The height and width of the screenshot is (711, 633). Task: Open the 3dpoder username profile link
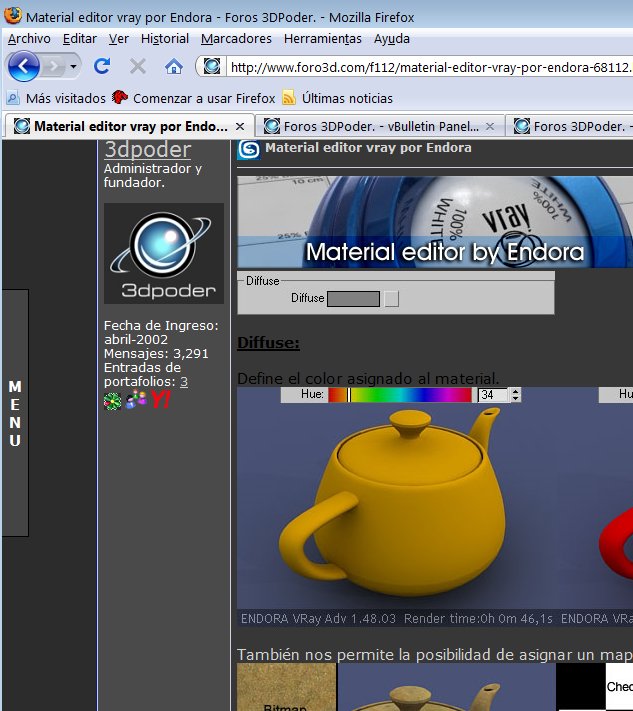pos(148,150)
